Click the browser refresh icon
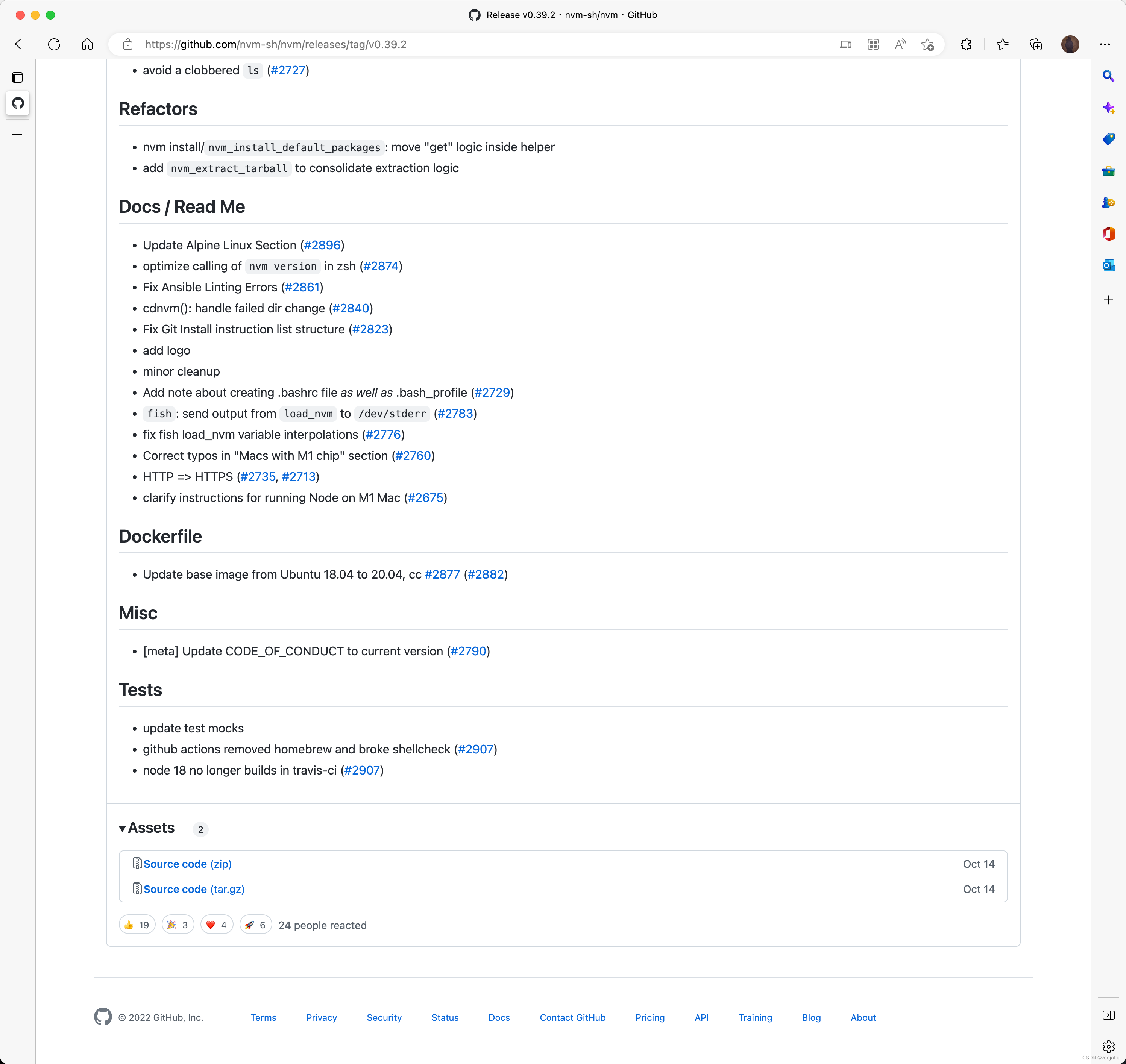 click(55, 44)
